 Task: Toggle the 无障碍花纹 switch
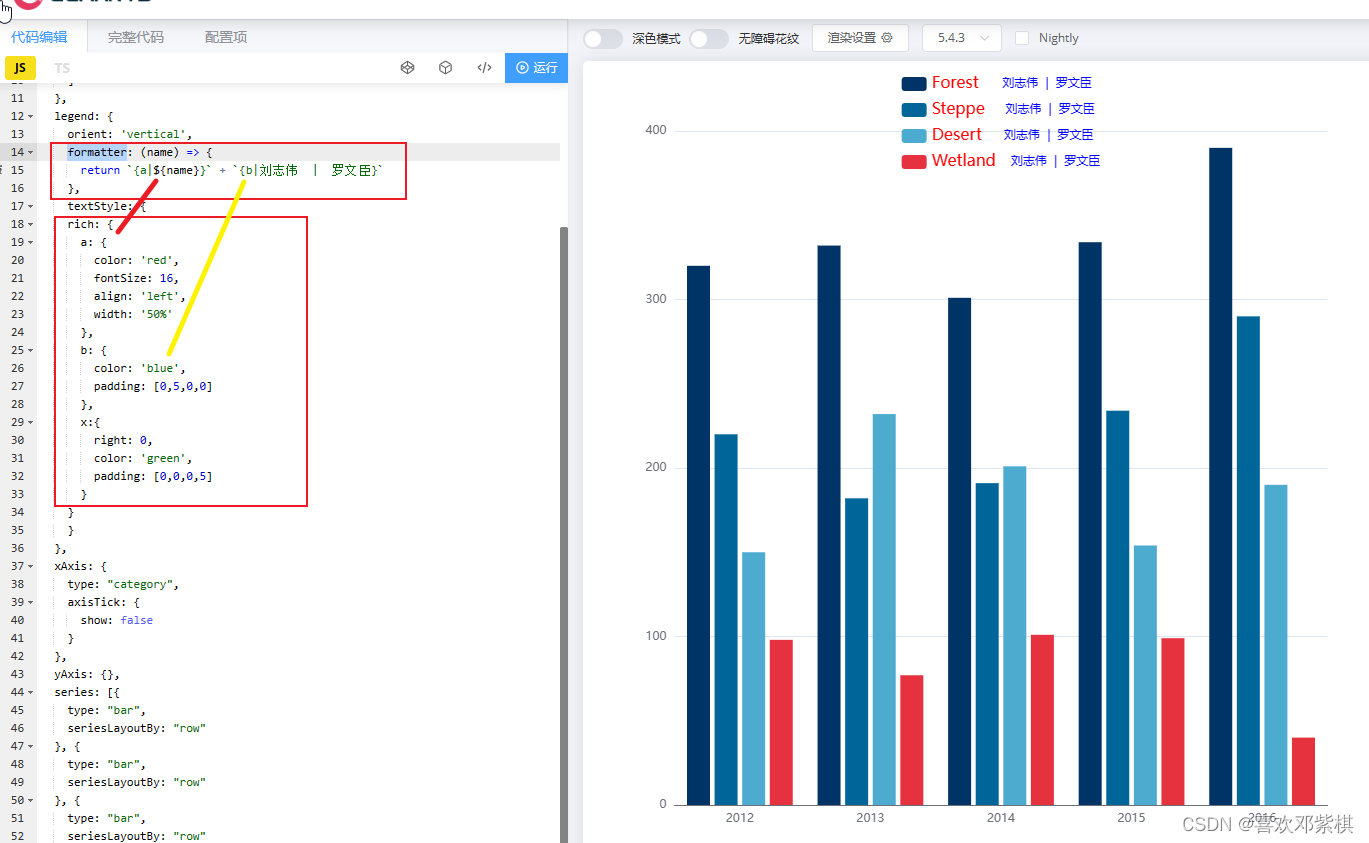(710, 37)
